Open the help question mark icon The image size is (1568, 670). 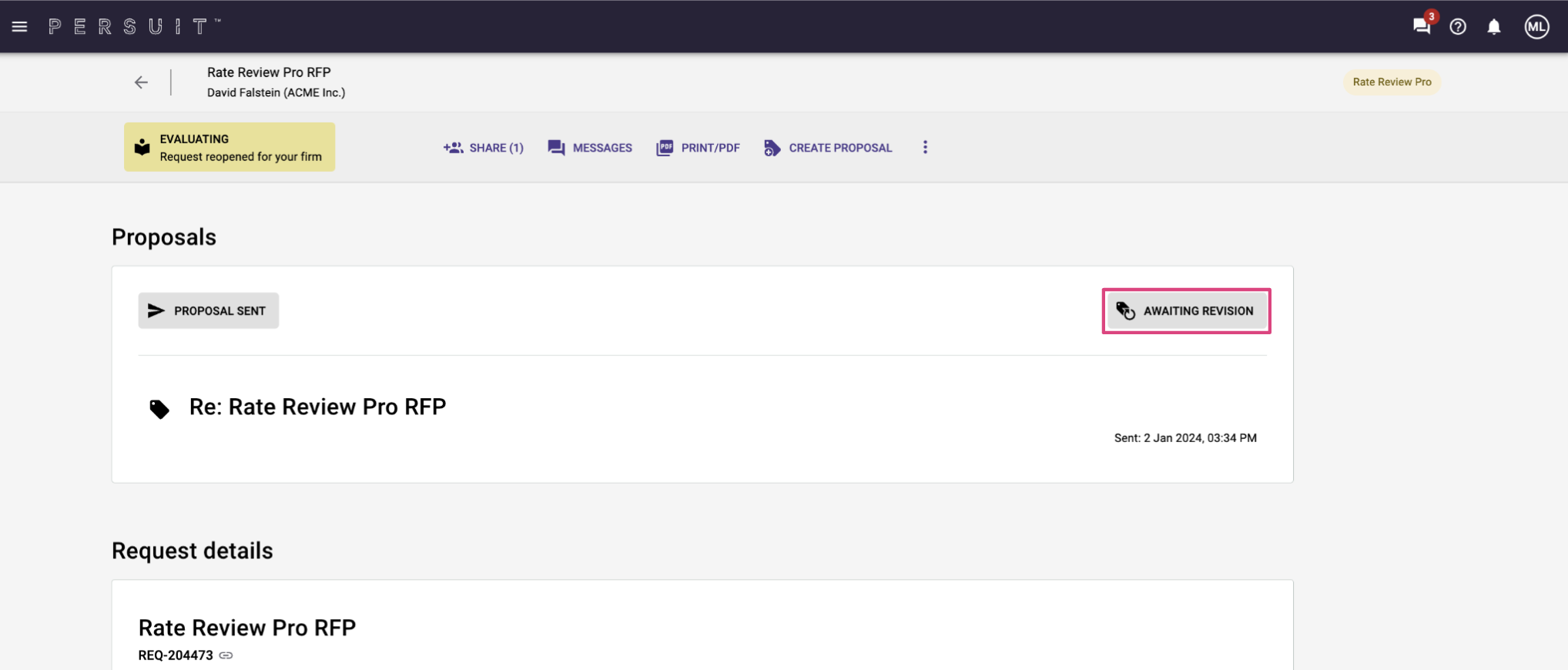(1458, 27)
